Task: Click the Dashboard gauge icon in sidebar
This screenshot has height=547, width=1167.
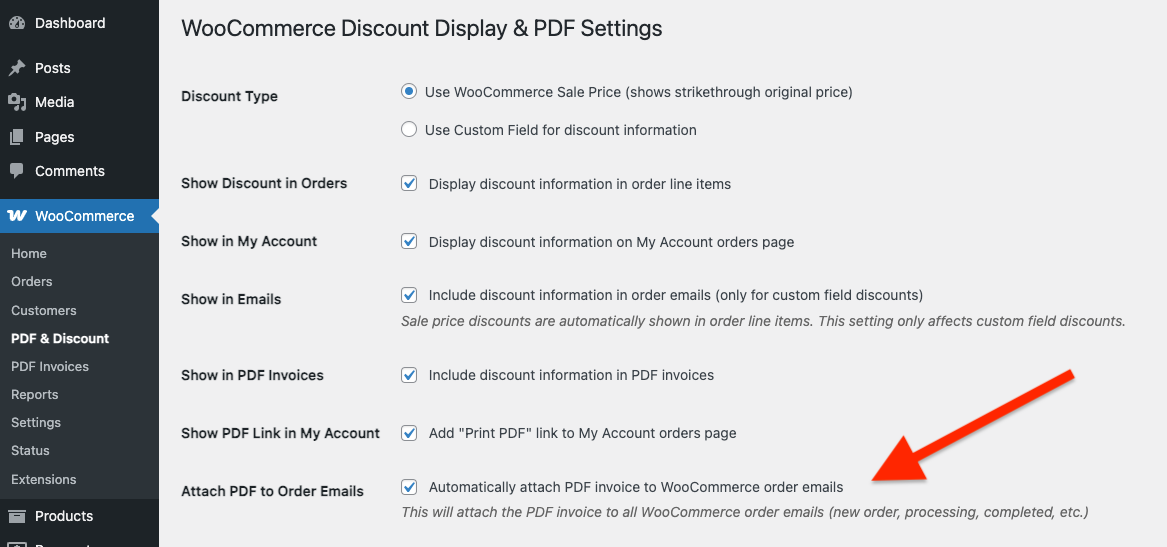Action: tap(17, 23)
